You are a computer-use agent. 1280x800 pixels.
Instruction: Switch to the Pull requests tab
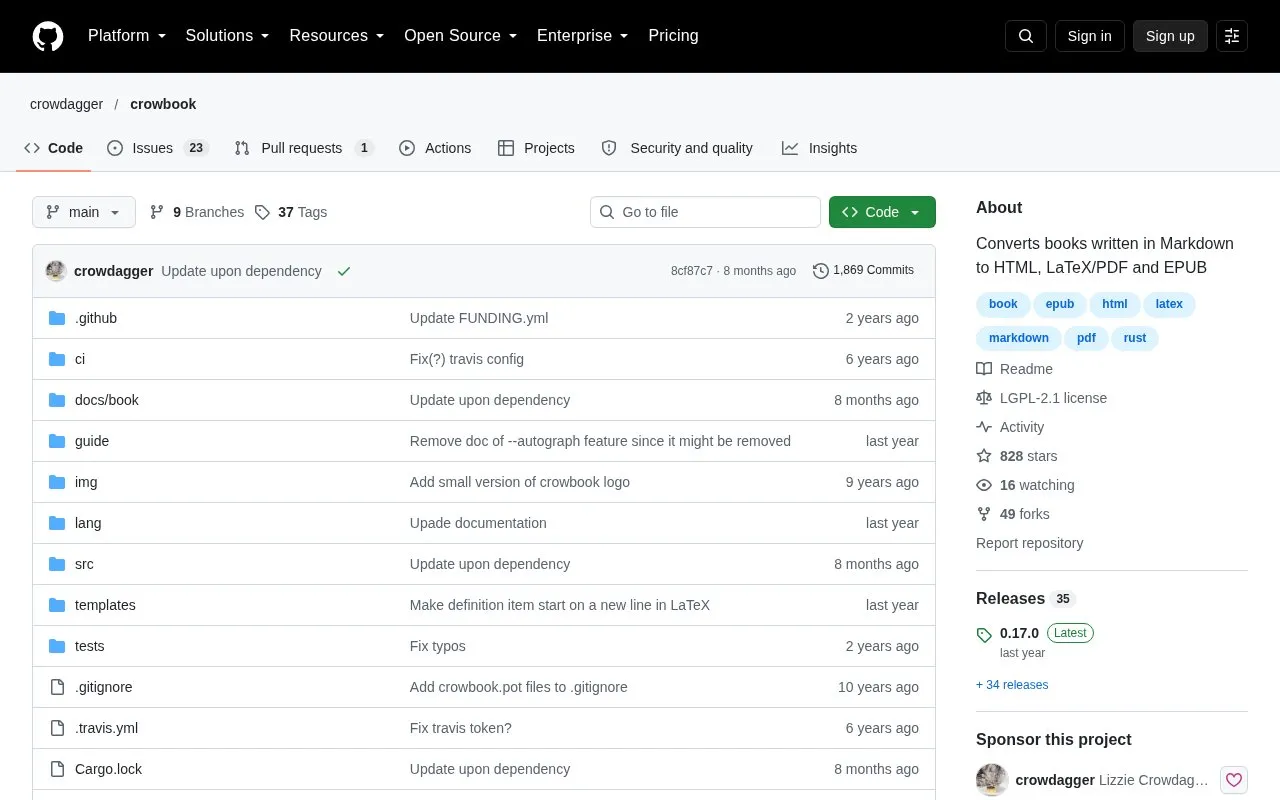click(x=304, y=148)
